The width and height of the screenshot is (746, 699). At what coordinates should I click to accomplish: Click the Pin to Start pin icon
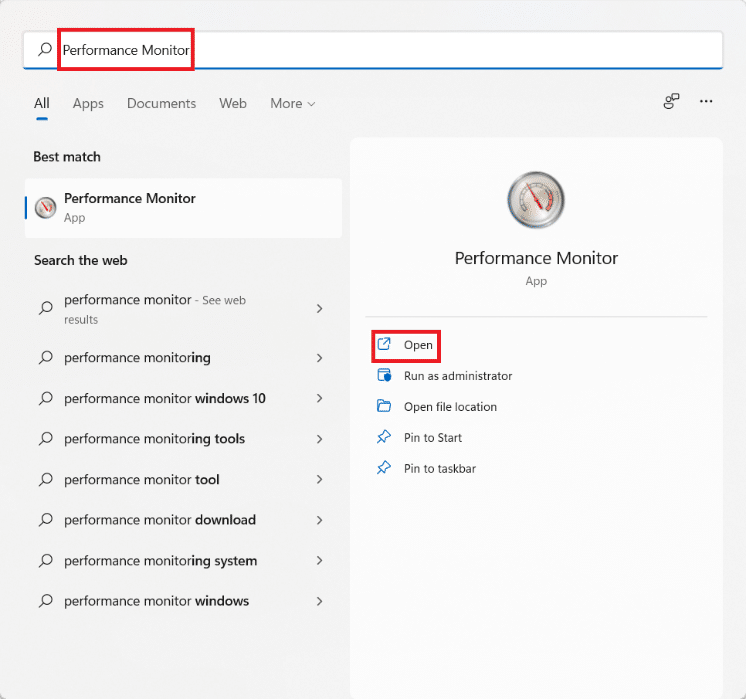(383, 438)
